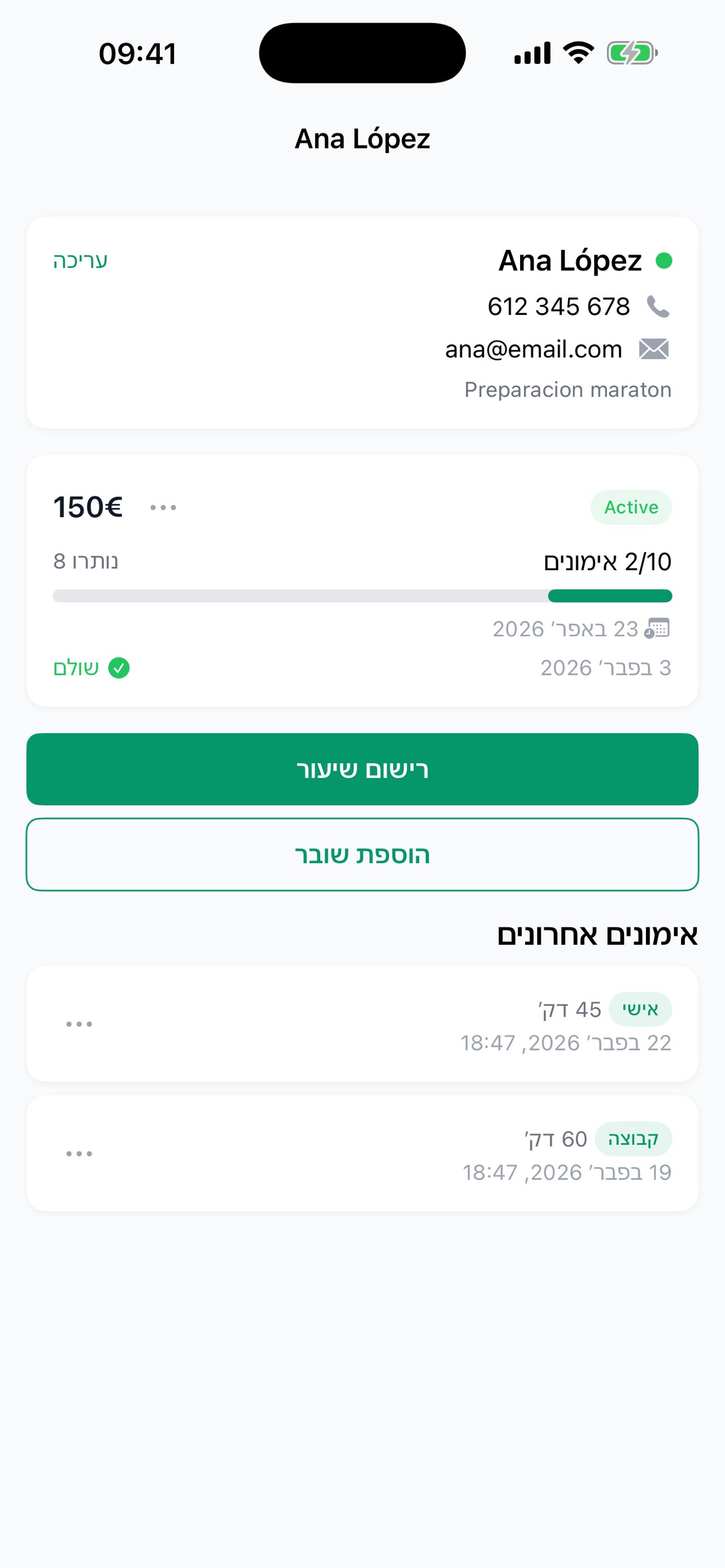
Task: Open options for the 60-minute group session
Action: coord(79,1154)
